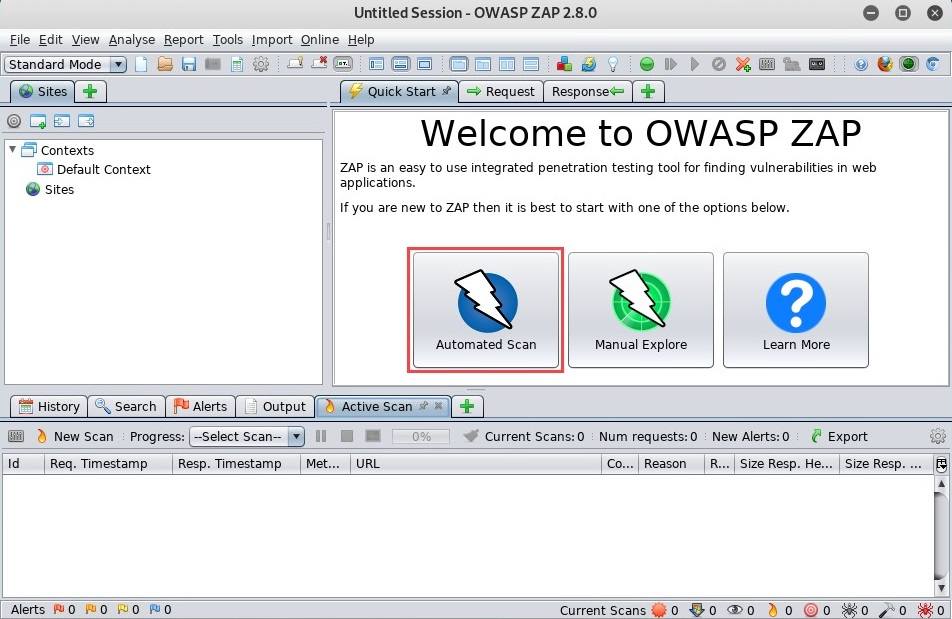
Task: Click the laptop-with-lightbulb toolbar icon
Action: point(296,63)
